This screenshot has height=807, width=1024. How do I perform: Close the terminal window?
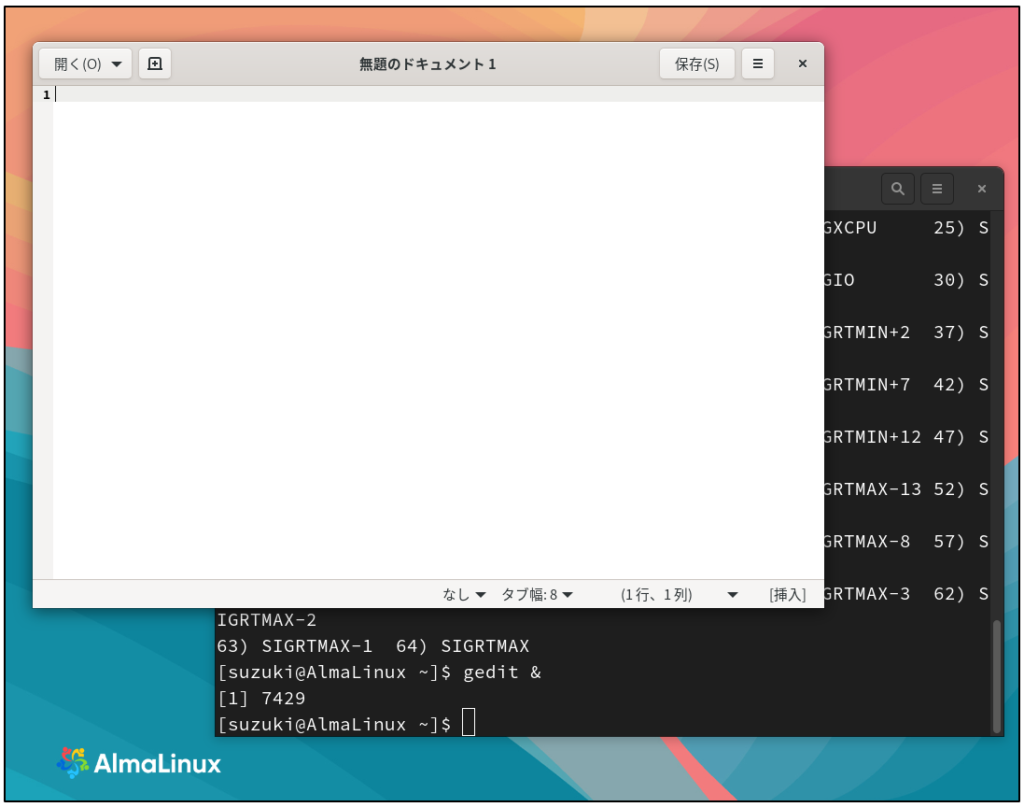(x=981, y=188)
